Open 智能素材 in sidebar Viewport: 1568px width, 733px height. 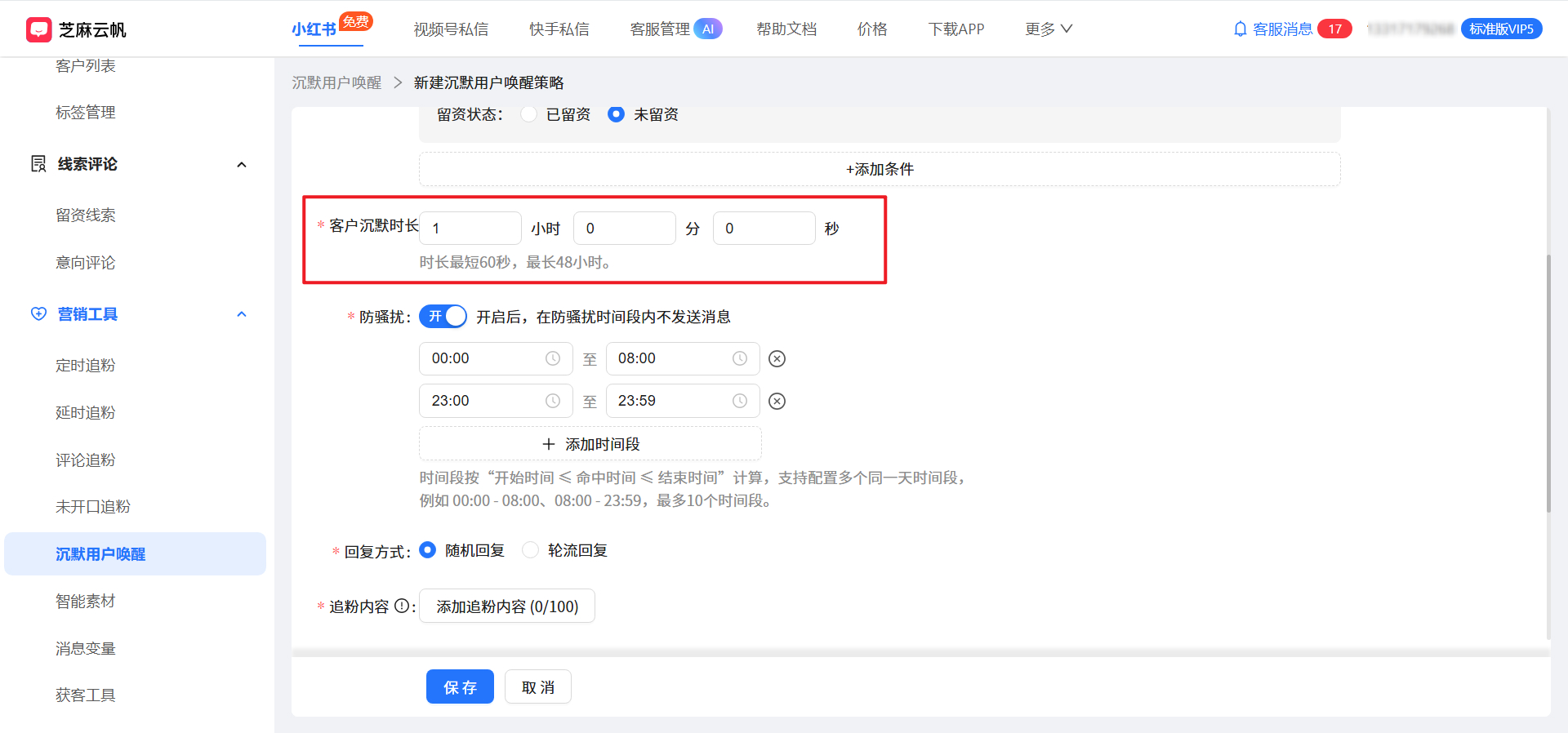[86, 602]
